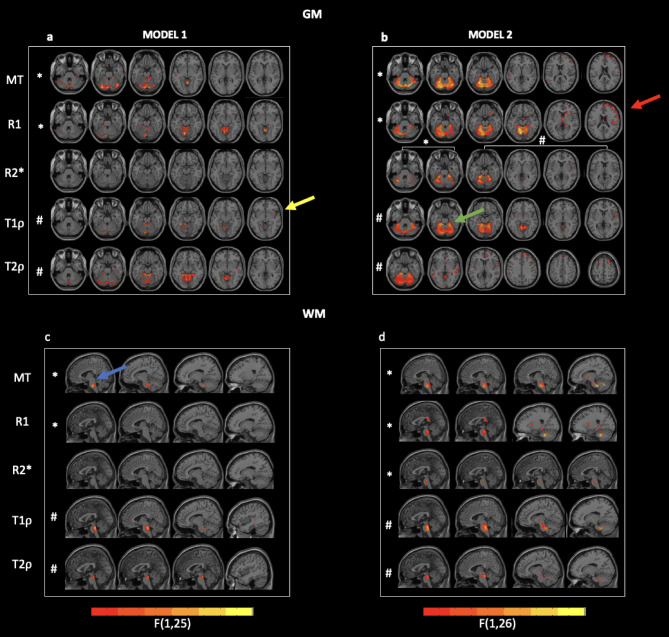Click panel letter d
Image resolution: width=669 pixels, height=637 pixels.
(x=382, y=337)
